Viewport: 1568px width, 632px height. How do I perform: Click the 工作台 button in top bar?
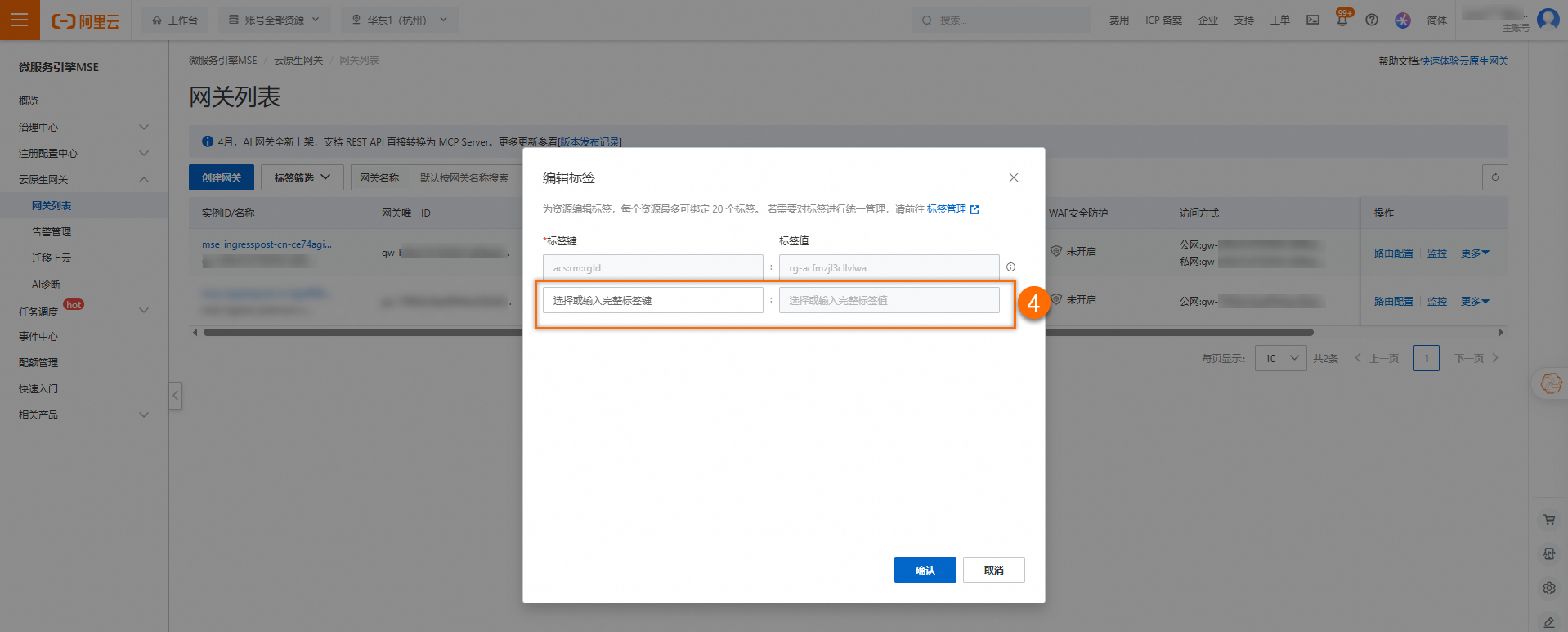[x=175, y=20]
